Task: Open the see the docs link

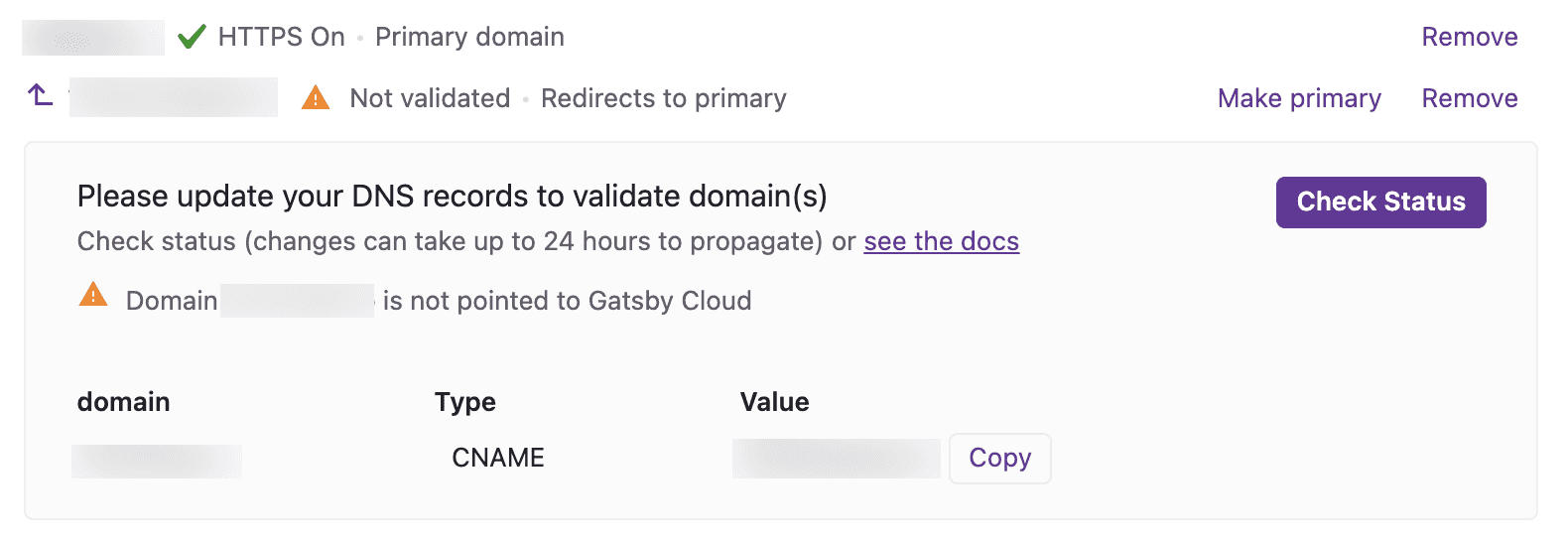Action: (x=941, y=241)
